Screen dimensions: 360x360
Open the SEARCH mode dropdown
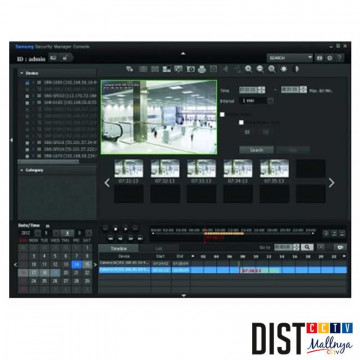(x=289, y=58)
